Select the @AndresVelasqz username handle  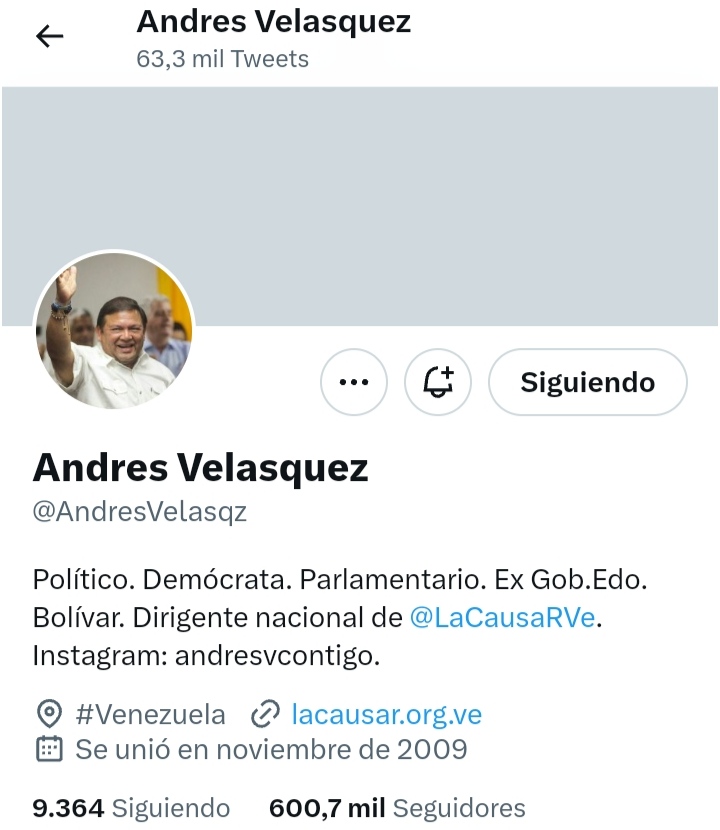(x=140, y=512)
